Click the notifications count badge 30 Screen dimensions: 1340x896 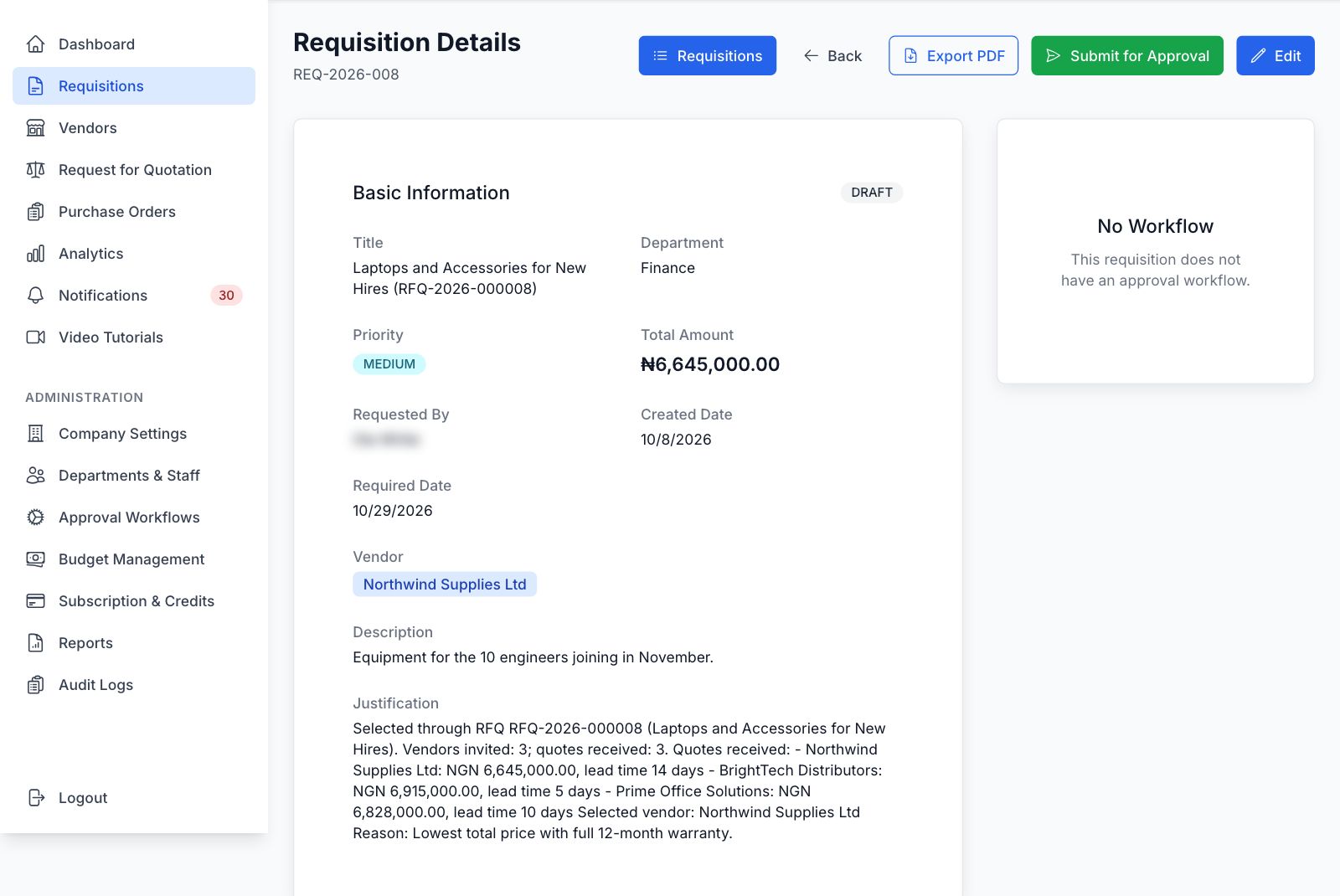pyautogui.click(x=226, y=296)
